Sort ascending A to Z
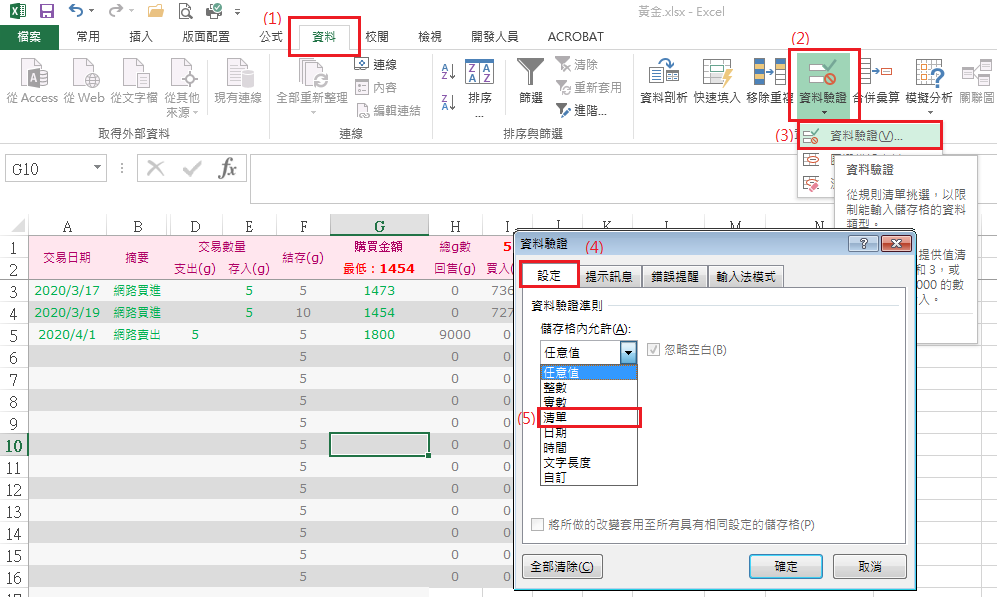 tap(448, 71)
